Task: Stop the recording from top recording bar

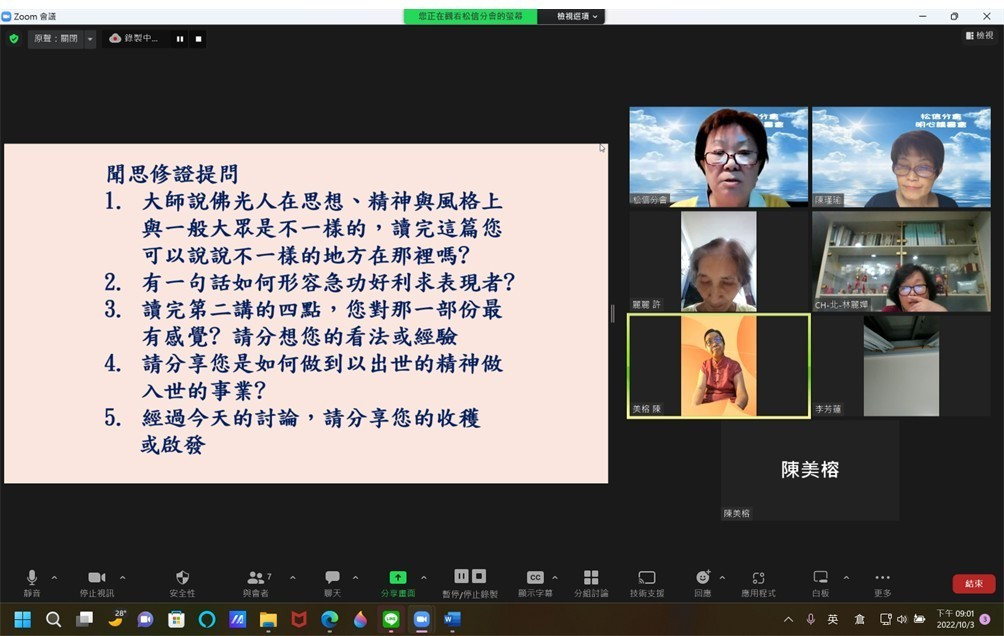Action: click(198, 38)
